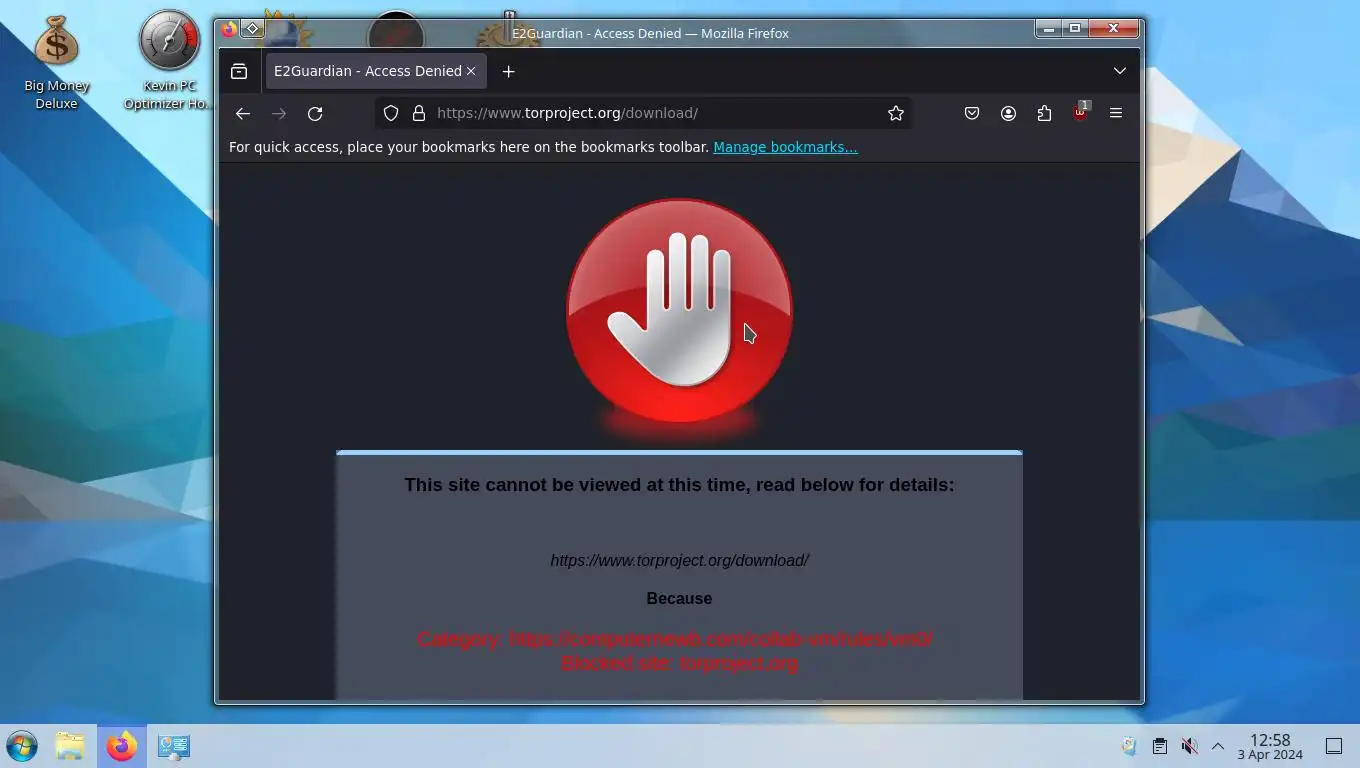Open Save to Pocket icon
This screenshot has height=768, width=1360.
click(x=972, y=113)
